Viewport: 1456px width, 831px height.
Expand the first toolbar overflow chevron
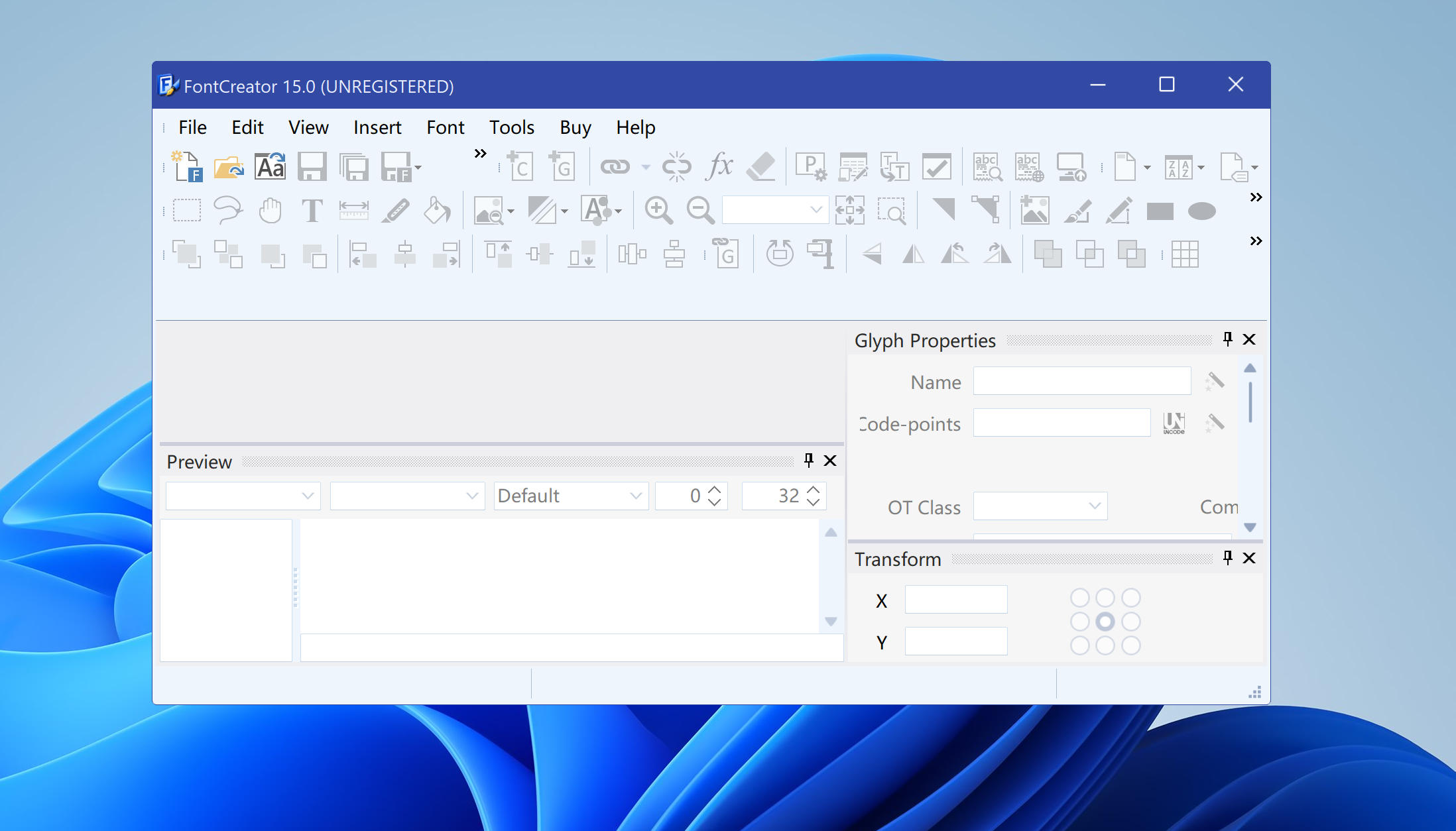[x=481, y=154]
